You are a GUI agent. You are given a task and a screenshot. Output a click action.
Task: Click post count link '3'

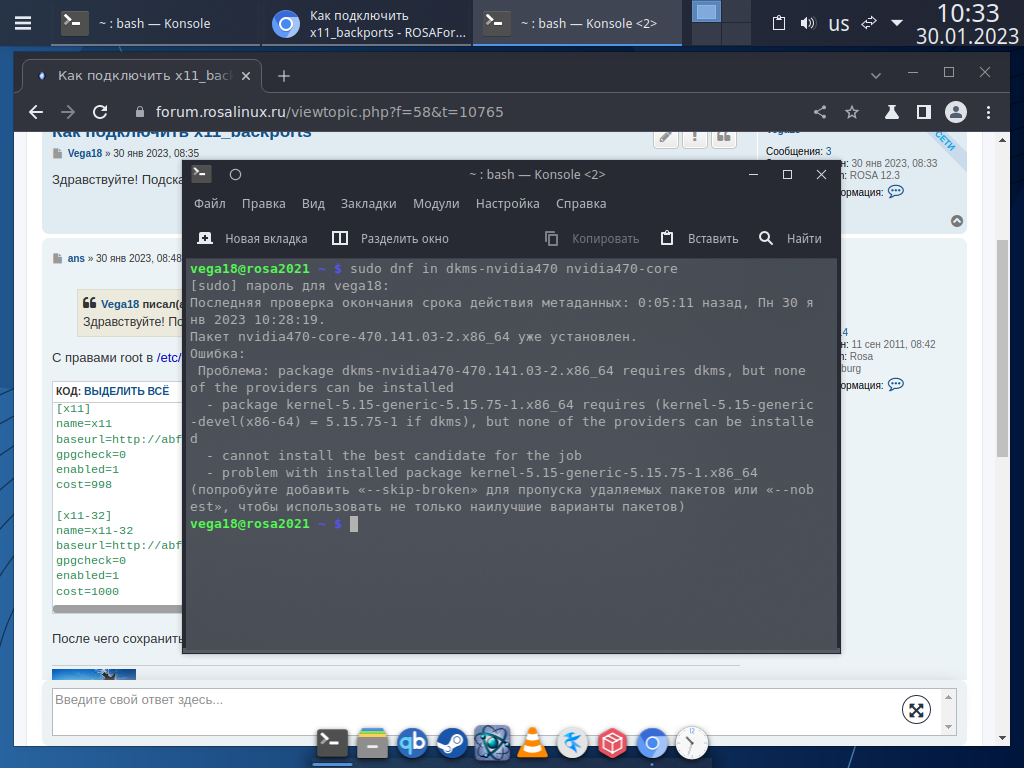[x=828, y=152]
